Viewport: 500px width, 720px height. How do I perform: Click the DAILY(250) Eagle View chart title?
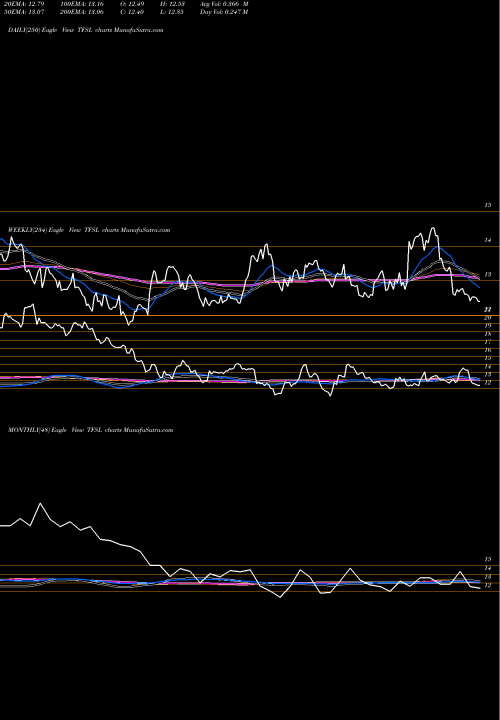click(85, 30)
